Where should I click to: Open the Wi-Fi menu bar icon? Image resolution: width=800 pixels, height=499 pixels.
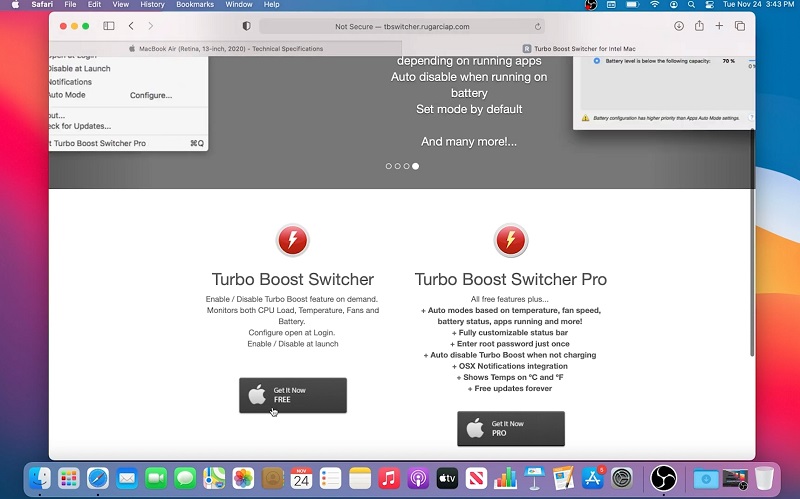pyautogui.click(x=655, y=5)
